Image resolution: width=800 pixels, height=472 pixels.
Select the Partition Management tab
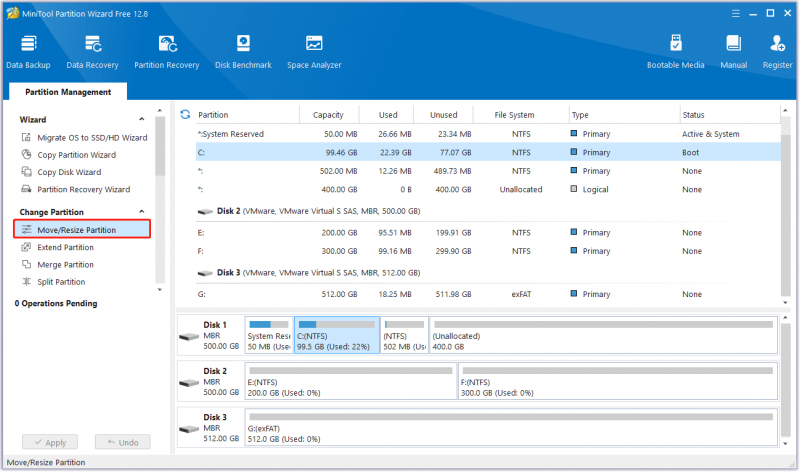coord(68,92)
